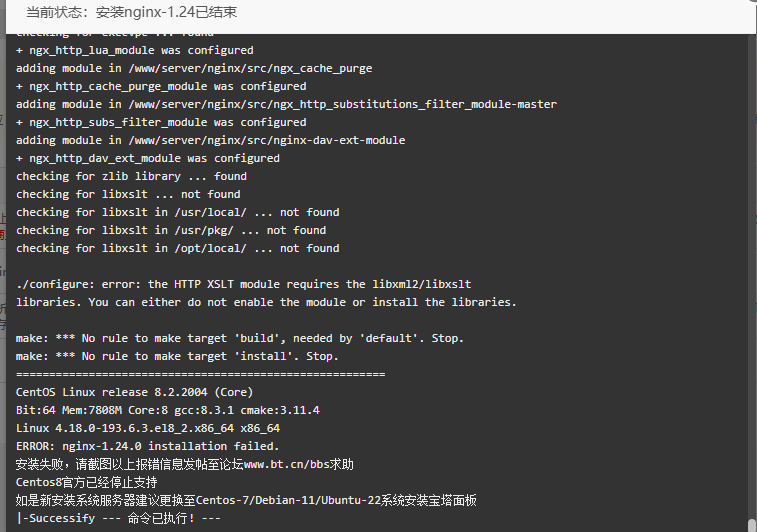757x532 pixels.
Task: Click the CentOS Linux release 8.2.2004 line
Action: pos(134,392)
